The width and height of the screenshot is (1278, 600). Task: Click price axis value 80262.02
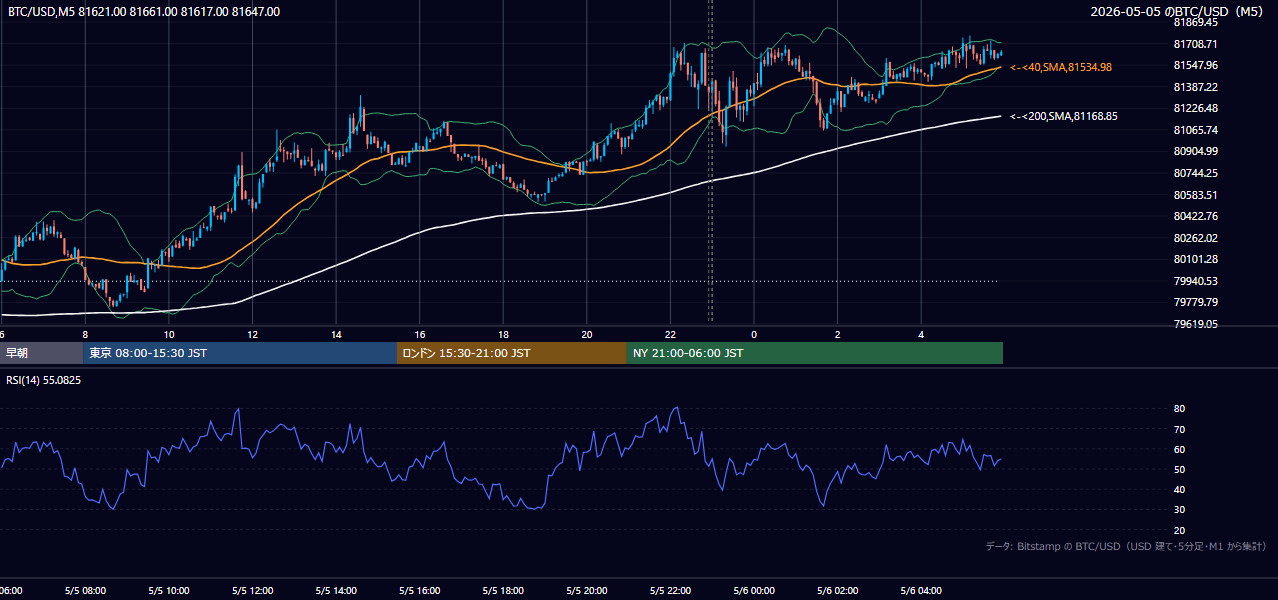tap(1195, 238)
